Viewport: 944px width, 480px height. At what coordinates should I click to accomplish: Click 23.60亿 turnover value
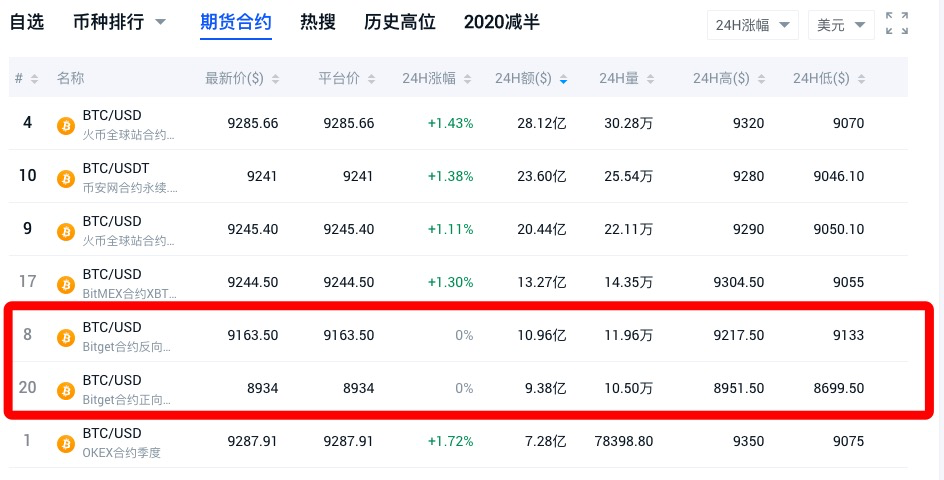[x=542, y=176]
